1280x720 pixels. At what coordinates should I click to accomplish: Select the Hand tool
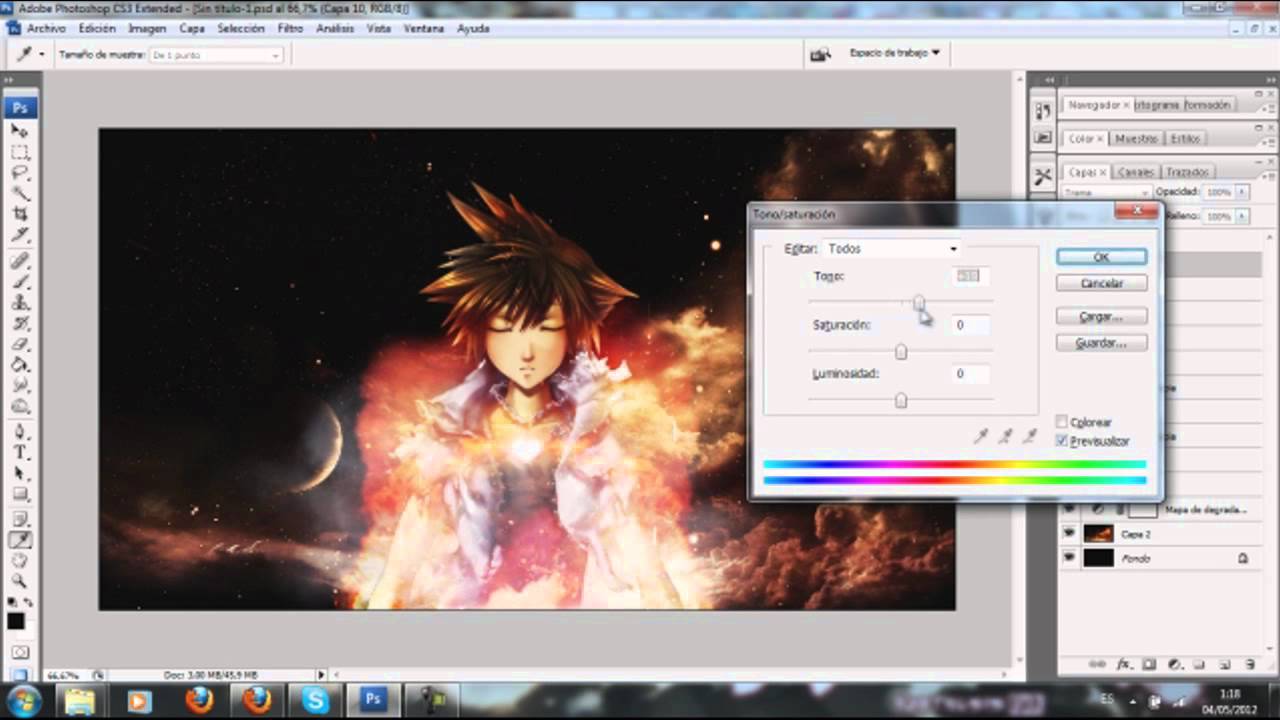[20, 560]
